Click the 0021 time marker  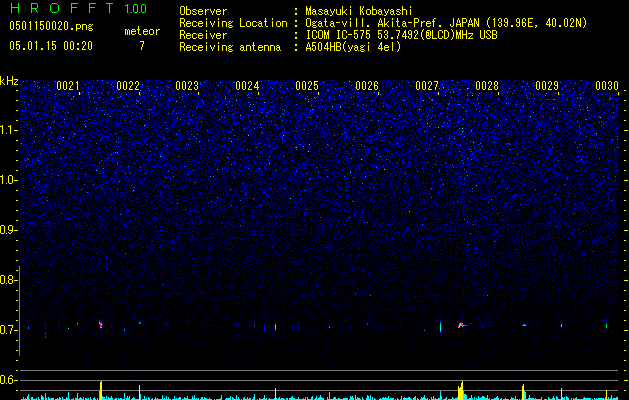pos(67,86)
